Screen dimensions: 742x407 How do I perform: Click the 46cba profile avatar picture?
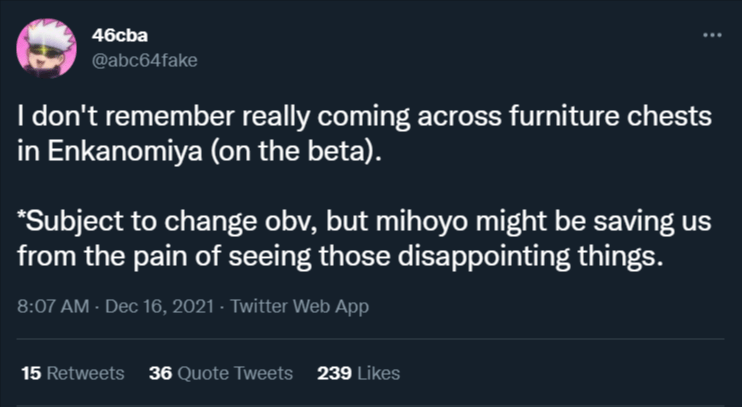tap(46, 49)
